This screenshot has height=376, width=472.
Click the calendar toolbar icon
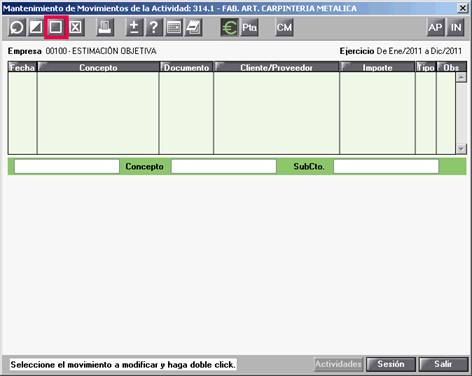pos(174,27)
